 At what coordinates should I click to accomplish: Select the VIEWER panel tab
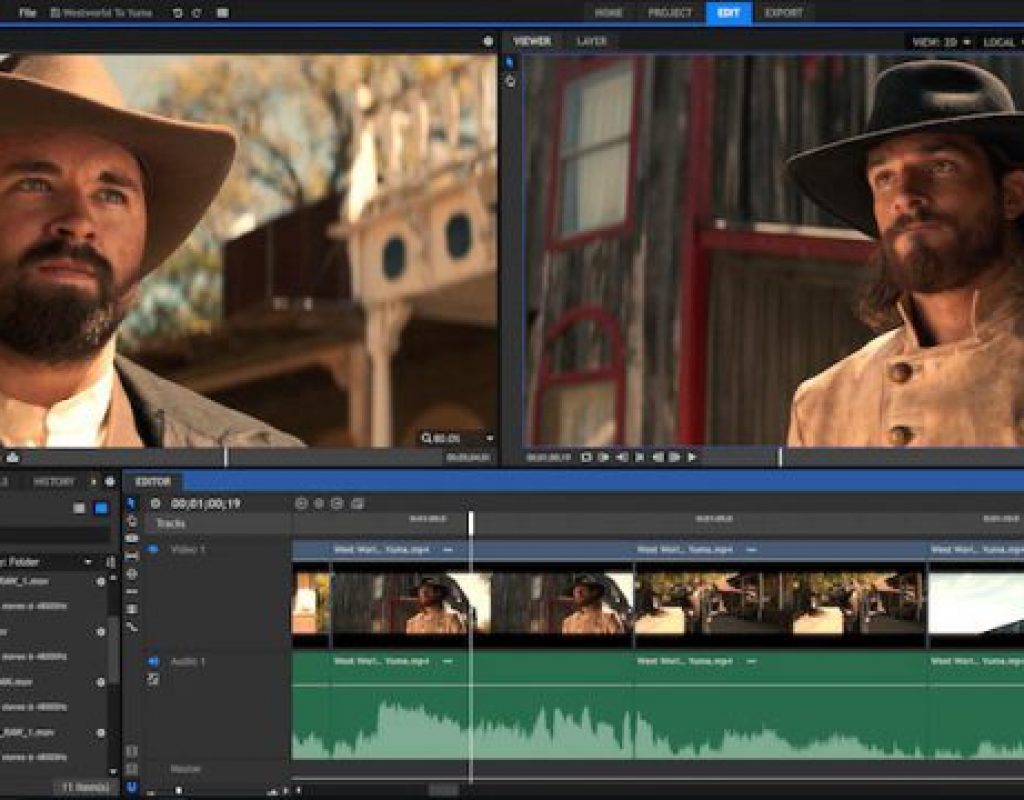tap(532, 41)
